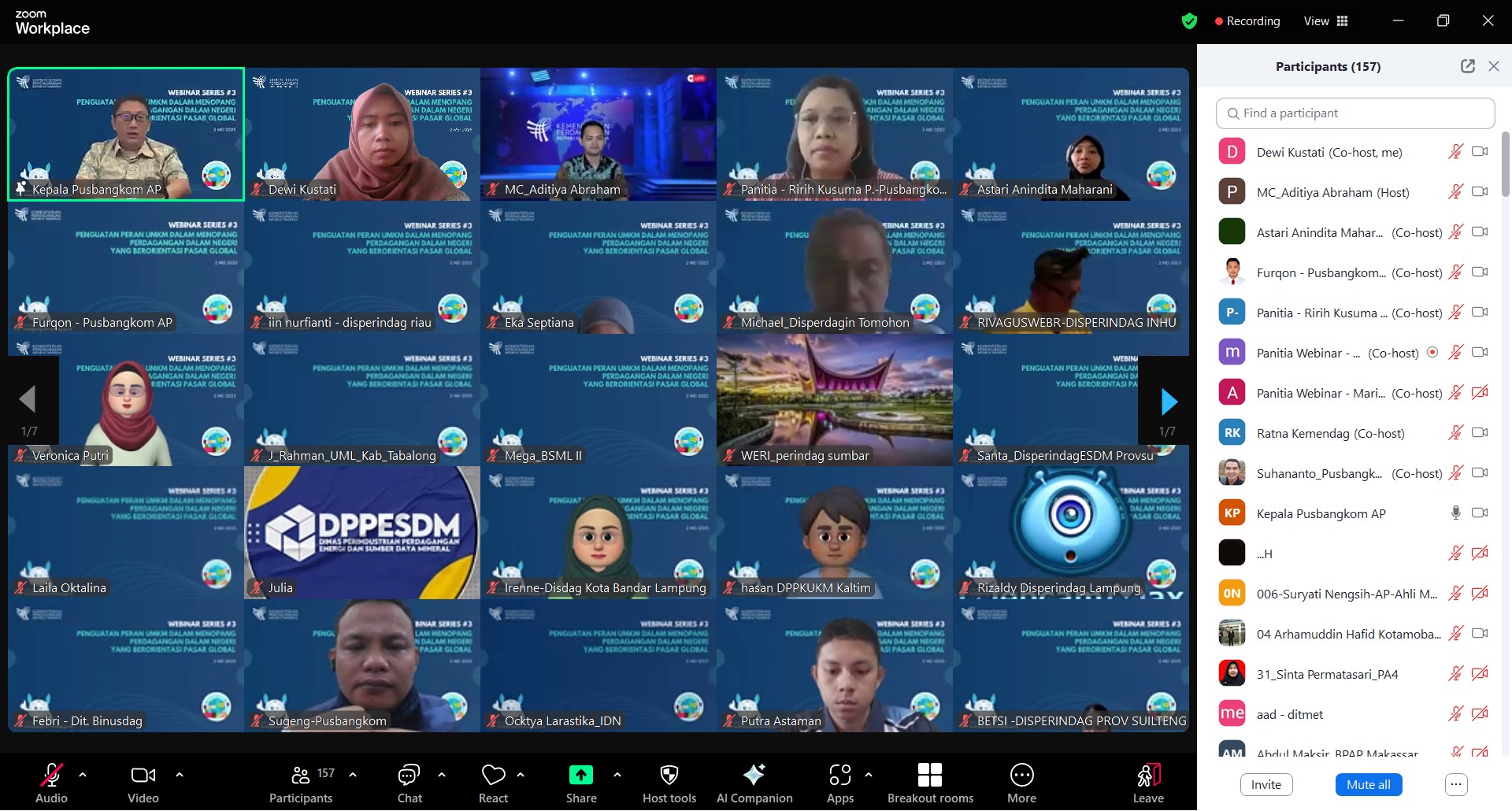This screenshot has height=811, width=1512.
Task: Toggle mic for Kepala Pusbangkom AP in list
Action: click(1455, 513)
